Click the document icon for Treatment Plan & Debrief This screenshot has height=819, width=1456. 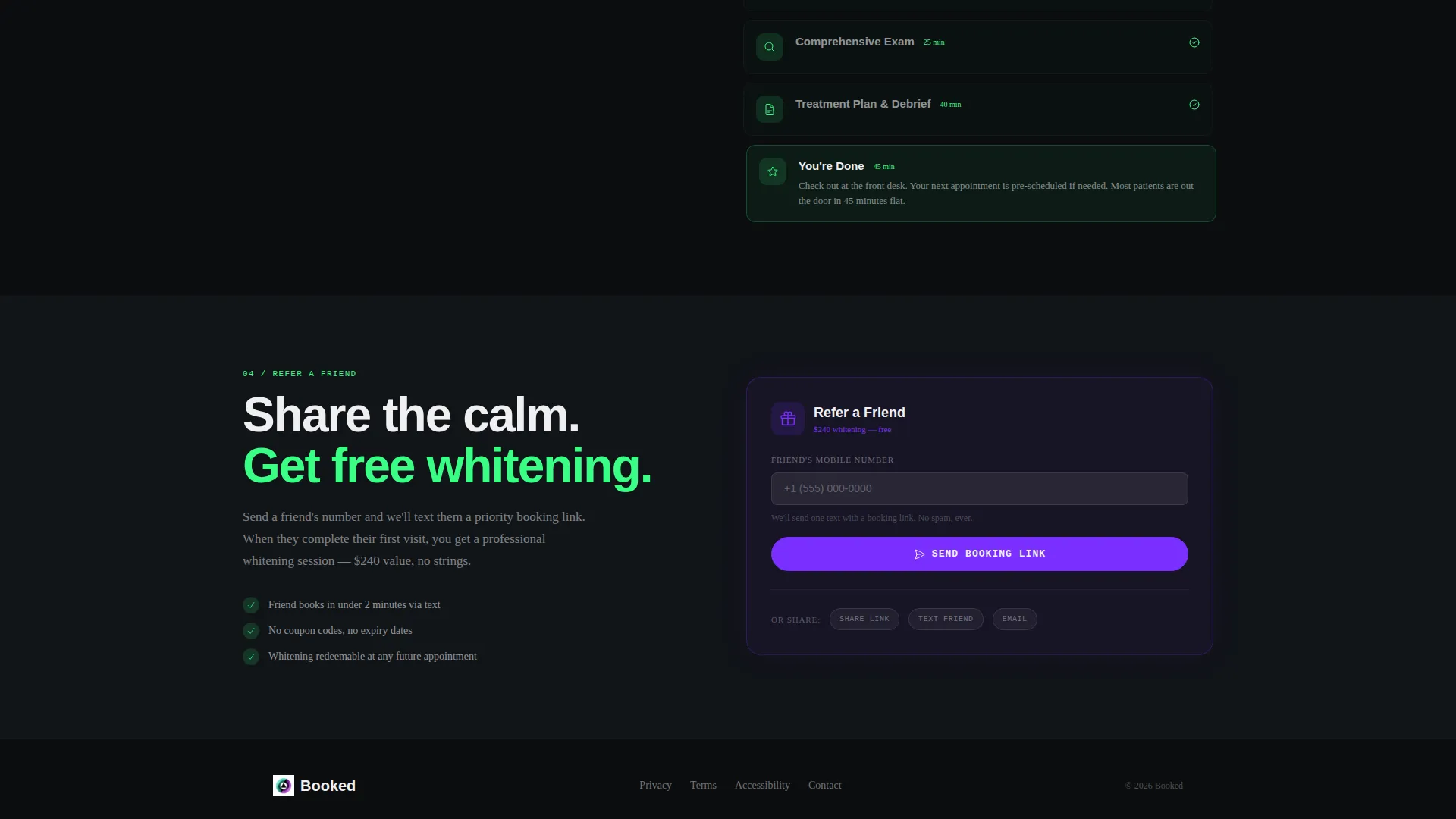click(769, 109)
